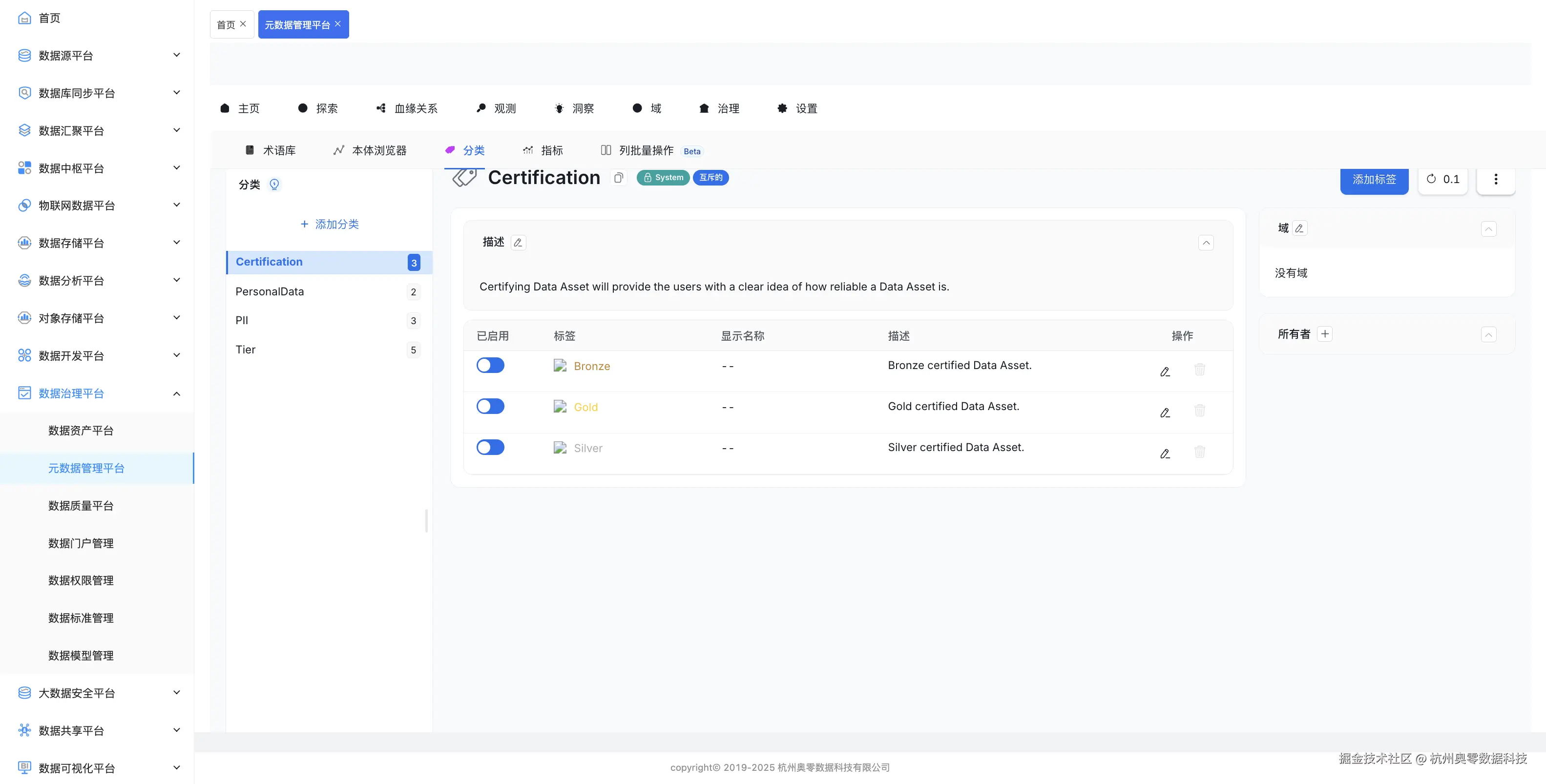Click the edit icon next to 域
This screenshot has height=784, width=1546.
point(1299,228)
